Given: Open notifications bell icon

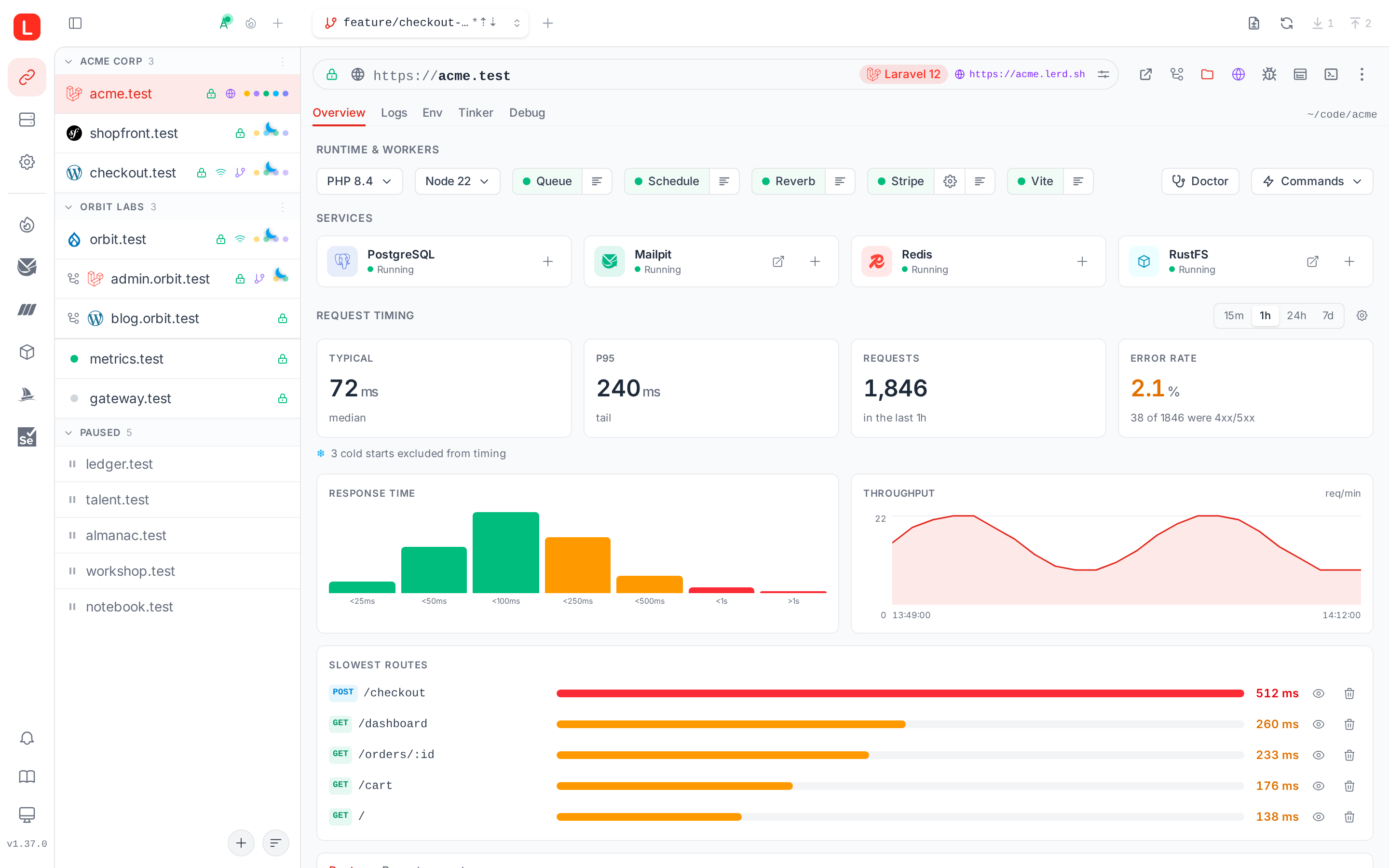Looking at the screenshot, I should click(x=27, y=738).
